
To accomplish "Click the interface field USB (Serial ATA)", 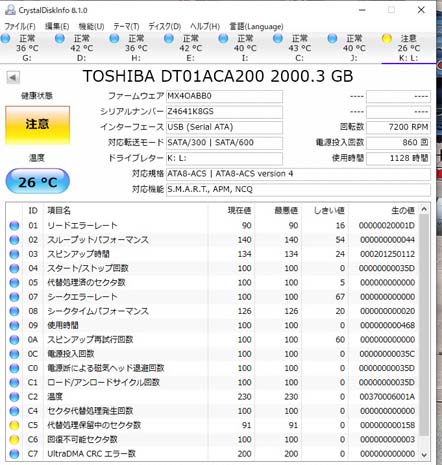I will tap(224, 127).
